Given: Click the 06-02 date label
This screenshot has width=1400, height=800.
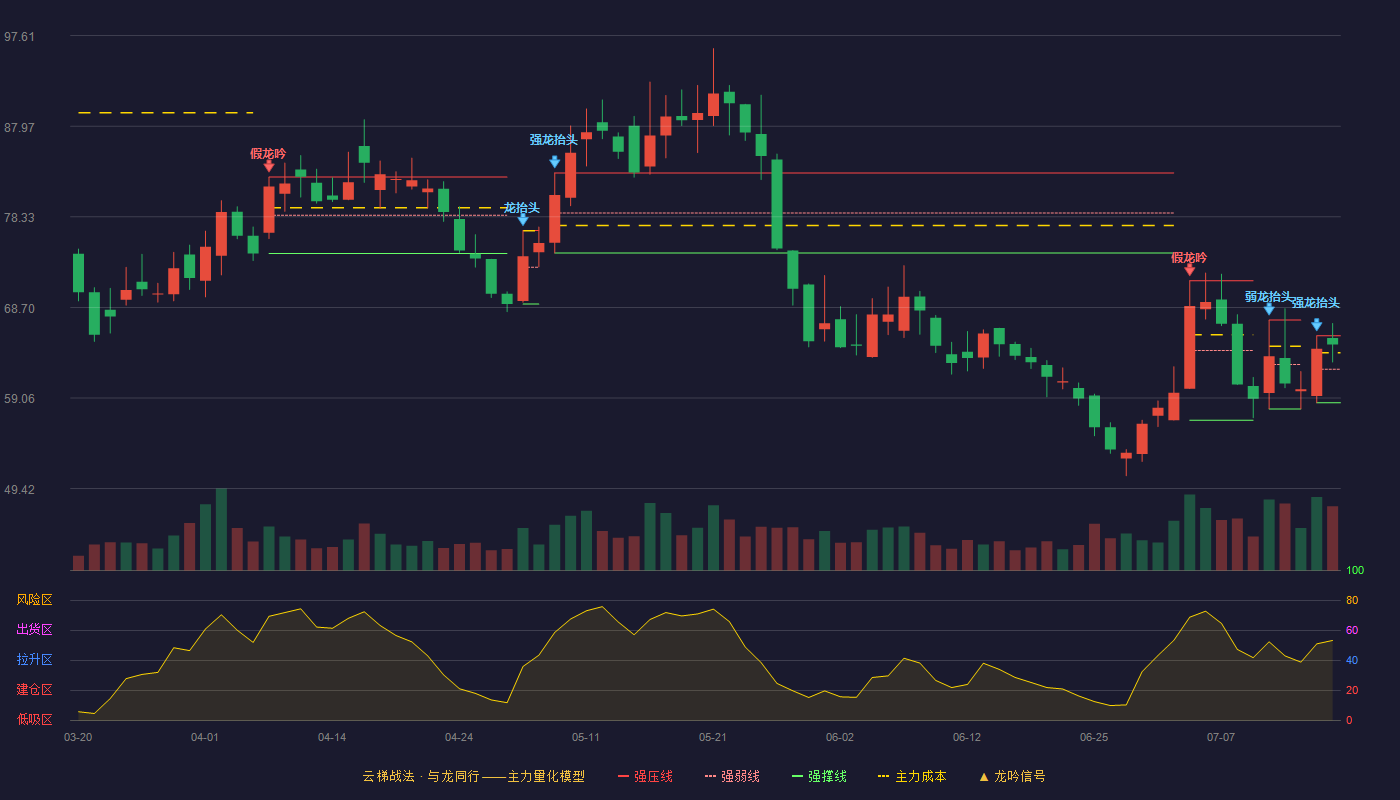Looking at the screenshot, I should click(x=840, y=737).
